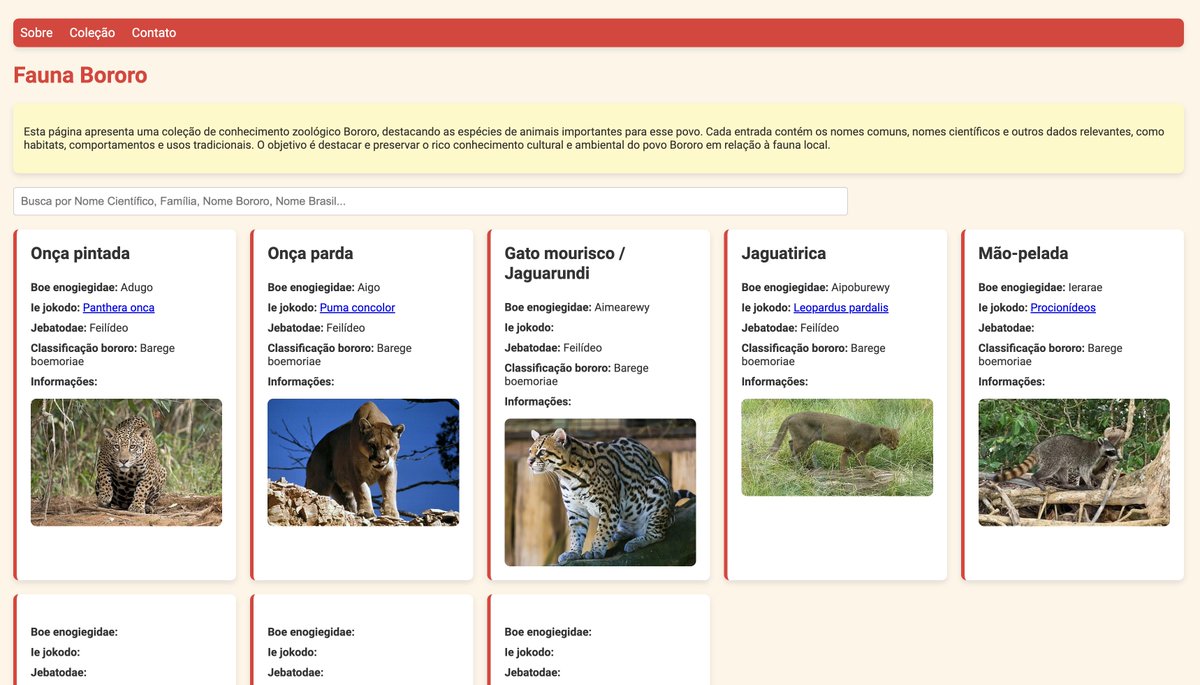This screenshot has width=1200, height=685.
Task: Click the Mão-pelada card title
Action: (1025, 253)
